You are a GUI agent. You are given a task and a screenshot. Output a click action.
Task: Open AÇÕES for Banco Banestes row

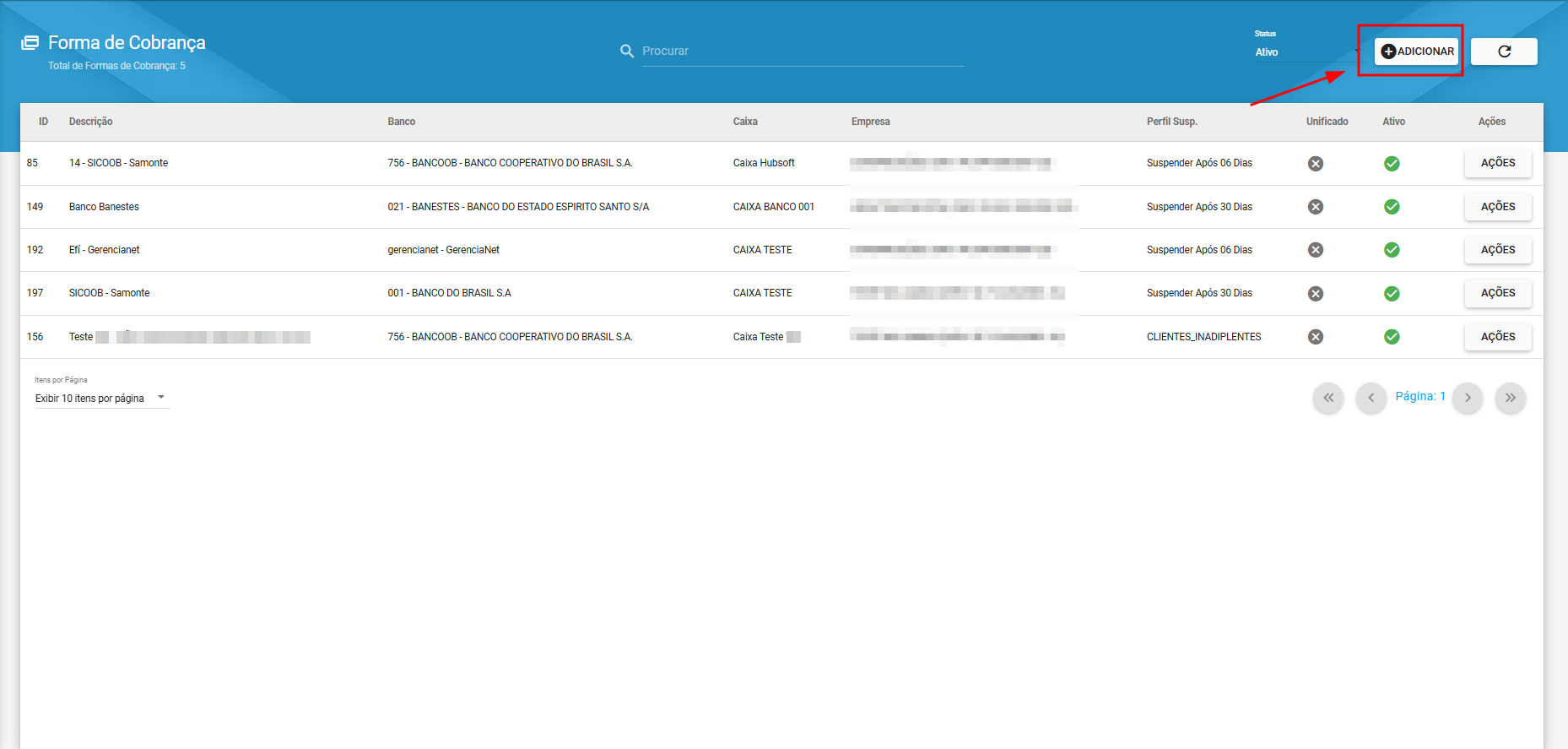pyautogui.click(x=1498, y=207)
